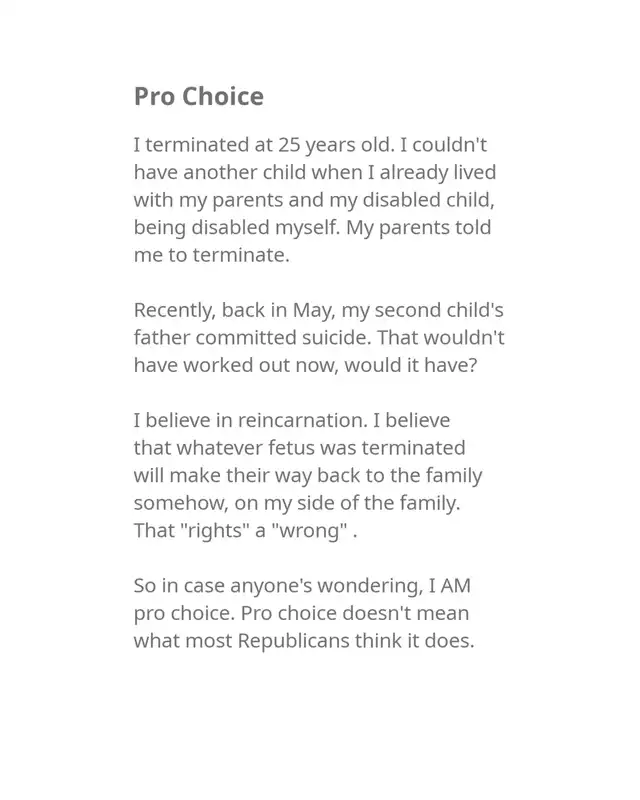Image resolution: width=640 pixels, height=800 pixels.
Task: Click the line "with my parents and my disabled child"
Action: click(314, 200)
